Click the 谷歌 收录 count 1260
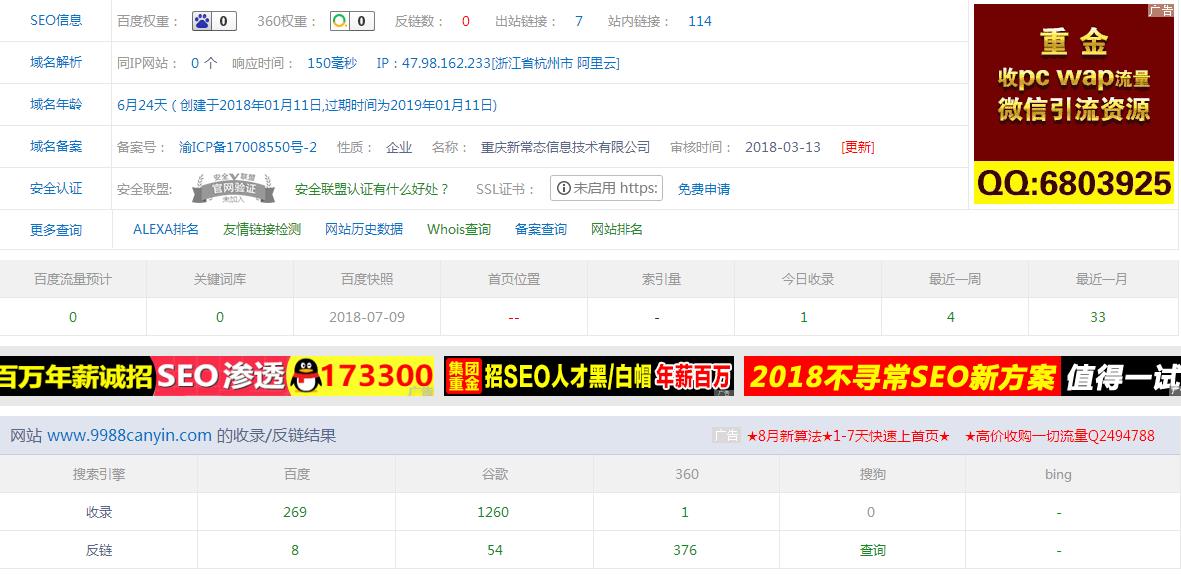Image resolution: width=1181 pixels, height=575 pixels. point(493,512)
